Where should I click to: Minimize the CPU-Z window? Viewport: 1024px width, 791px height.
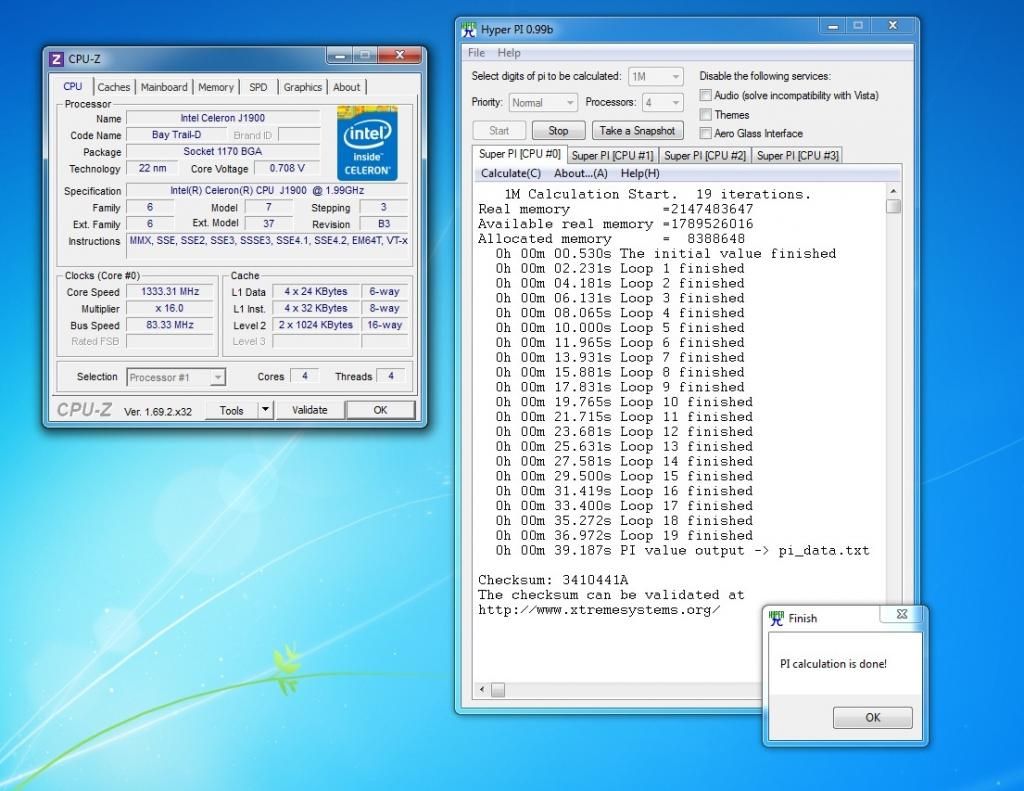340,56
